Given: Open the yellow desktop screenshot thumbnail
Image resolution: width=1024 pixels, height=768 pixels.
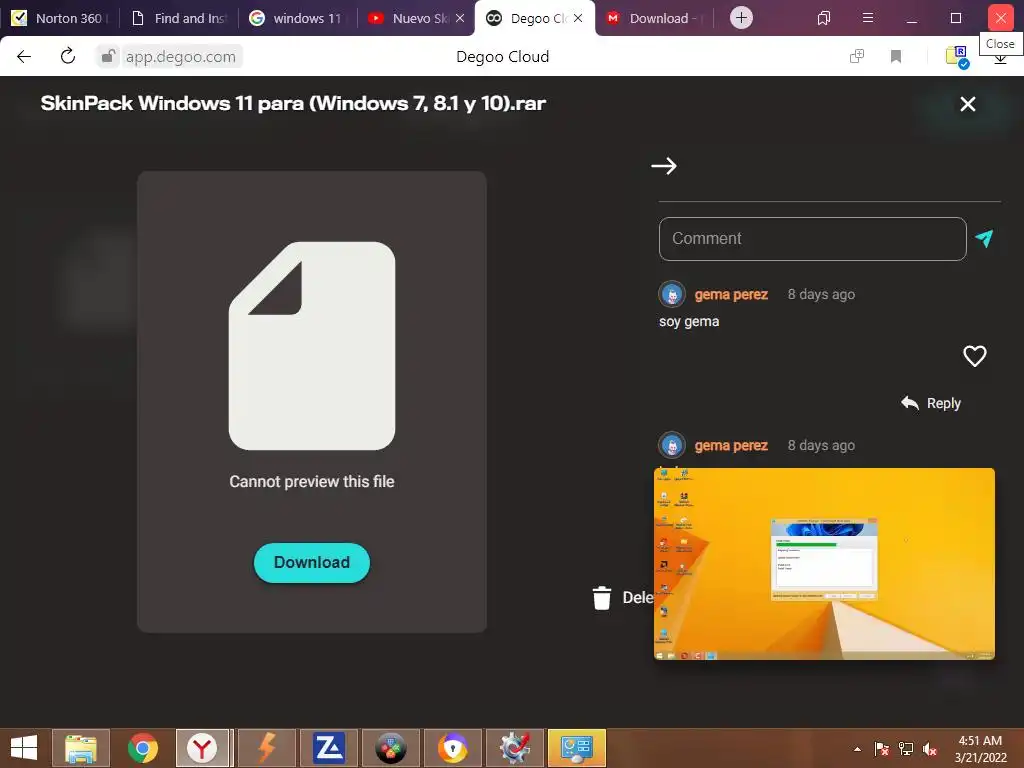Looking at the screenshot, I should click(x=824, y=564).
